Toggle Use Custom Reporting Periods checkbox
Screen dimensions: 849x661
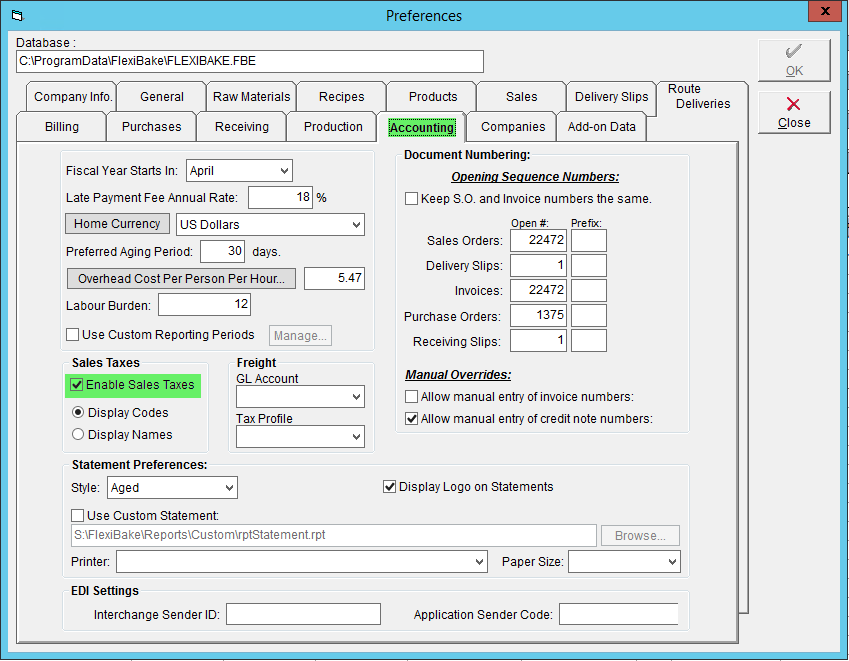(x=73, y=335)
